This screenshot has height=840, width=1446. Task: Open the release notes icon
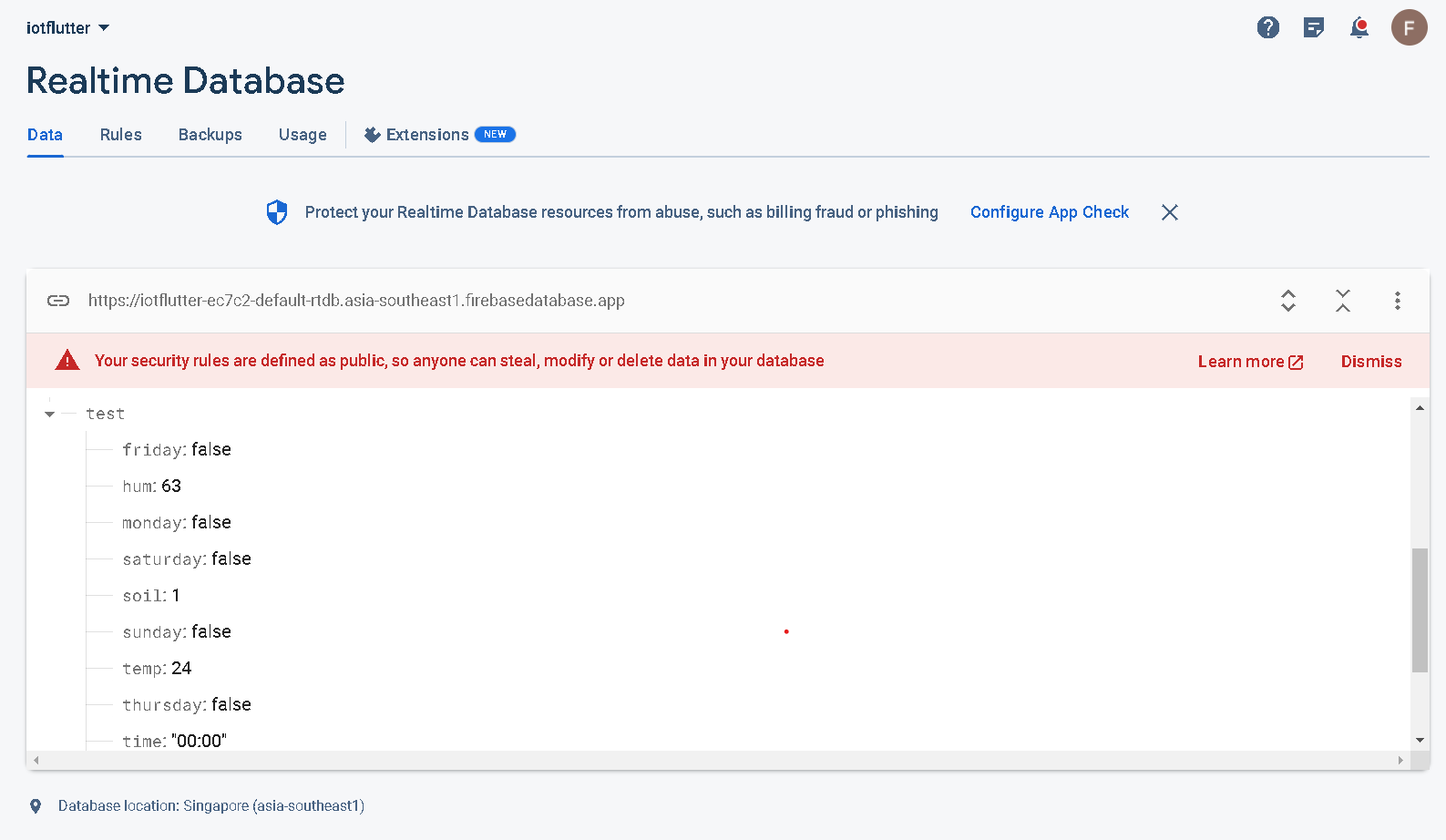coord(1314,28)
